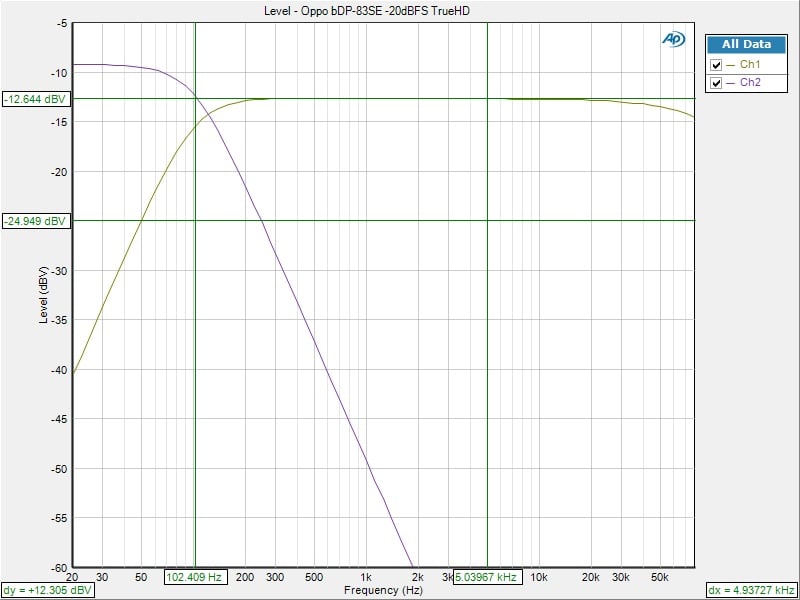Select the Ch2 legend label text
The image size is (800, 600).
click(750, 83)
